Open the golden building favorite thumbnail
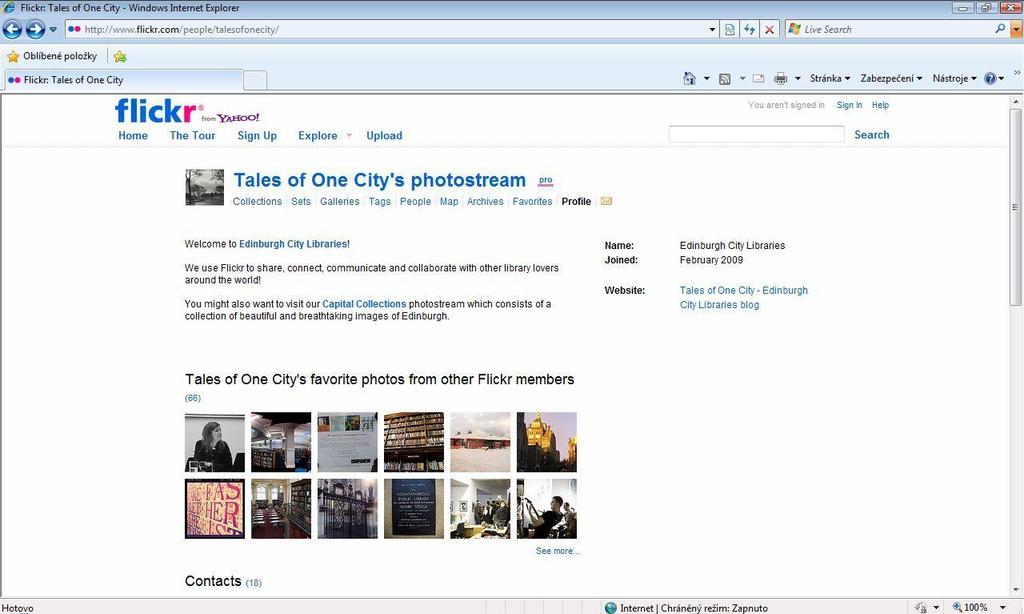 547,442
